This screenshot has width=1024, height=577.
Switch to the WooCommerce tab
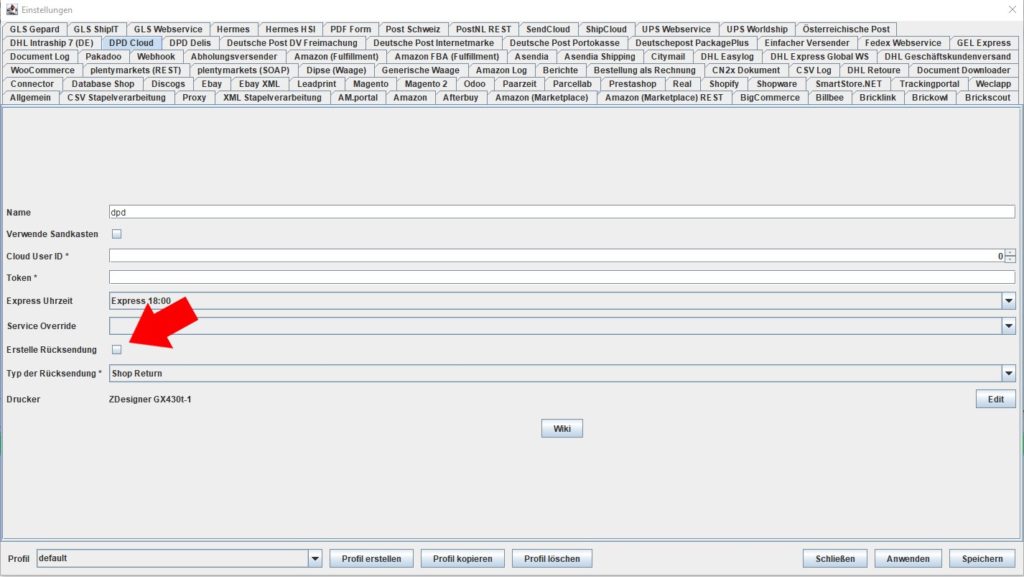[42, 70]
